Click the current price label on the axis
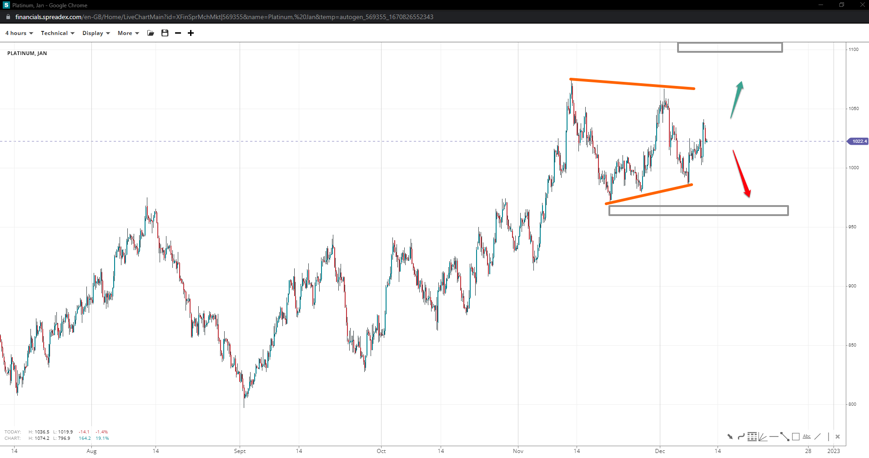 857,141
